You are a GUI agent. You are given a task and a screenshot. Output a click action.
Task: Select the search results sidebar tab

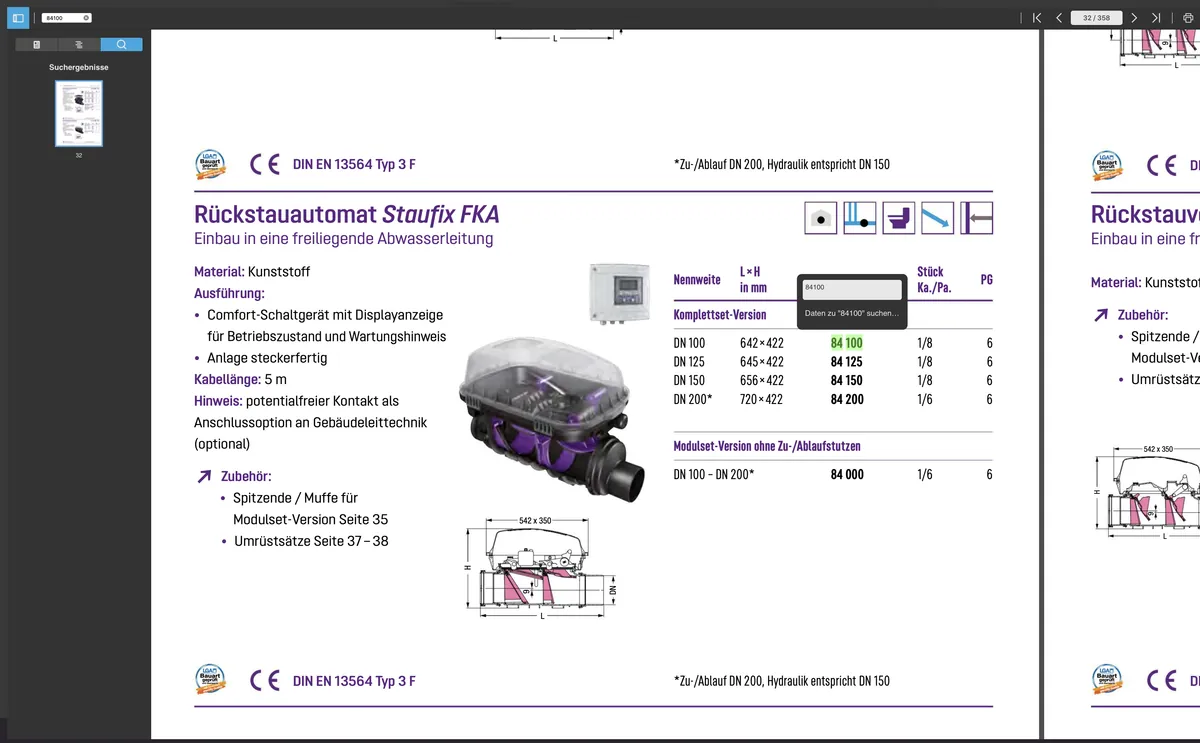tap(121, 45)
